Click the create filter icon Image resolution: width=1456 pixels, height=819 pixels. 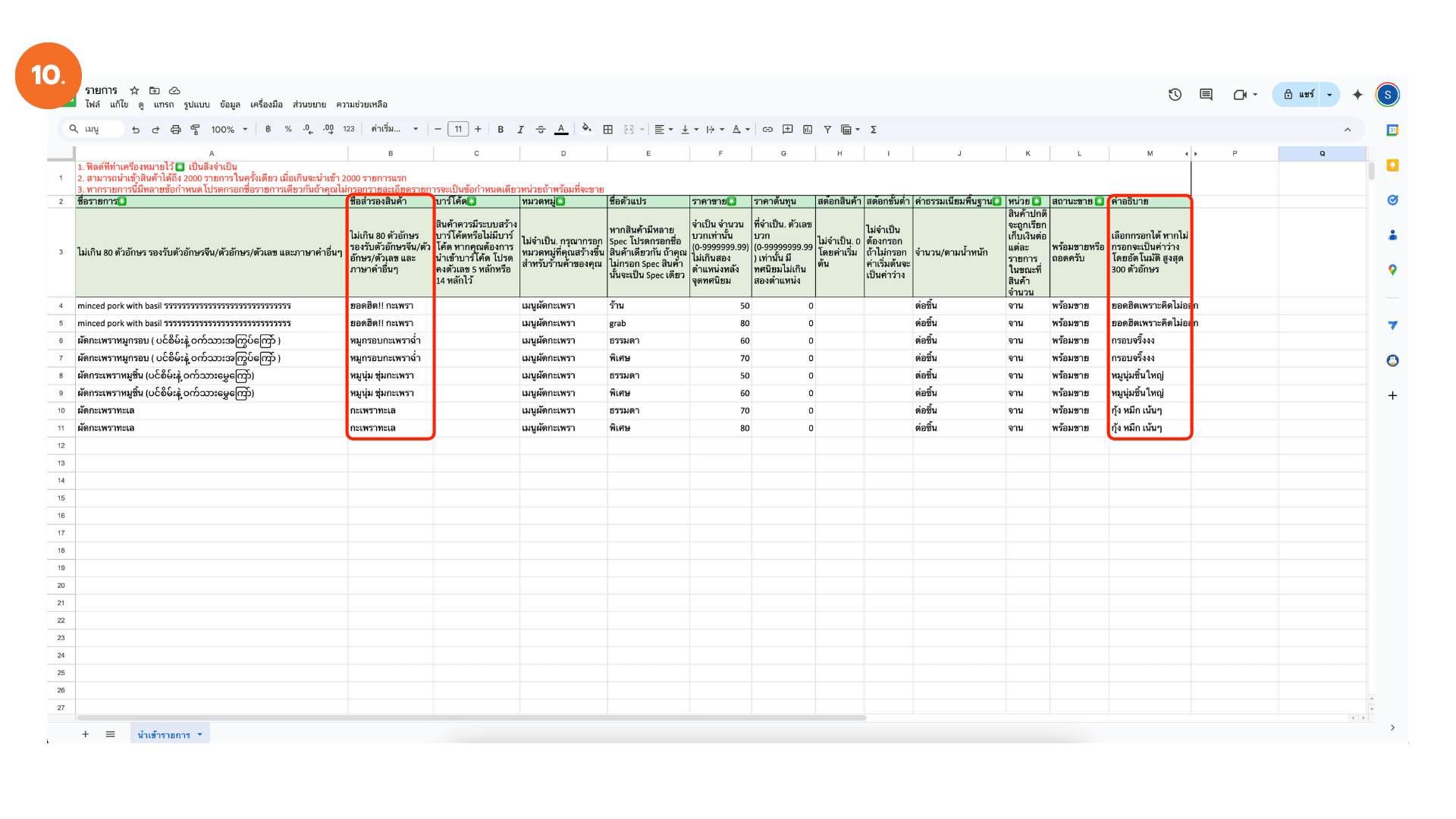tap(827, 130)
